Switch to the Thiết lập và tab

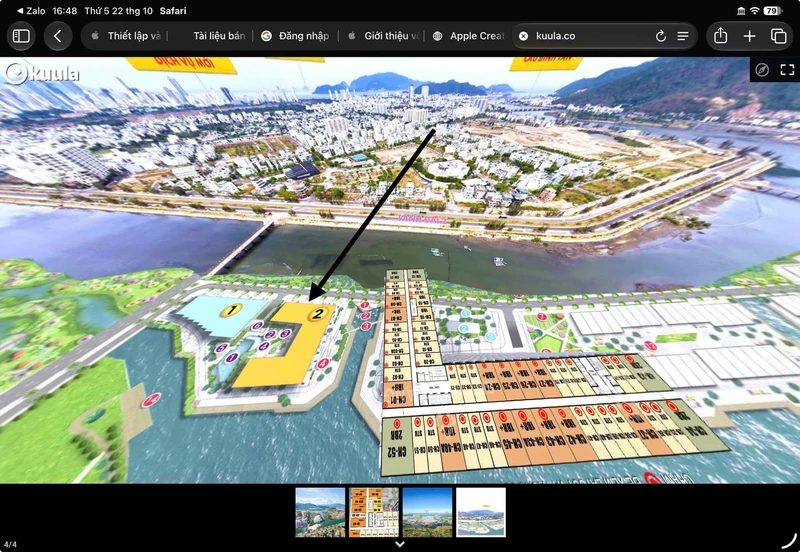[127, 36]
